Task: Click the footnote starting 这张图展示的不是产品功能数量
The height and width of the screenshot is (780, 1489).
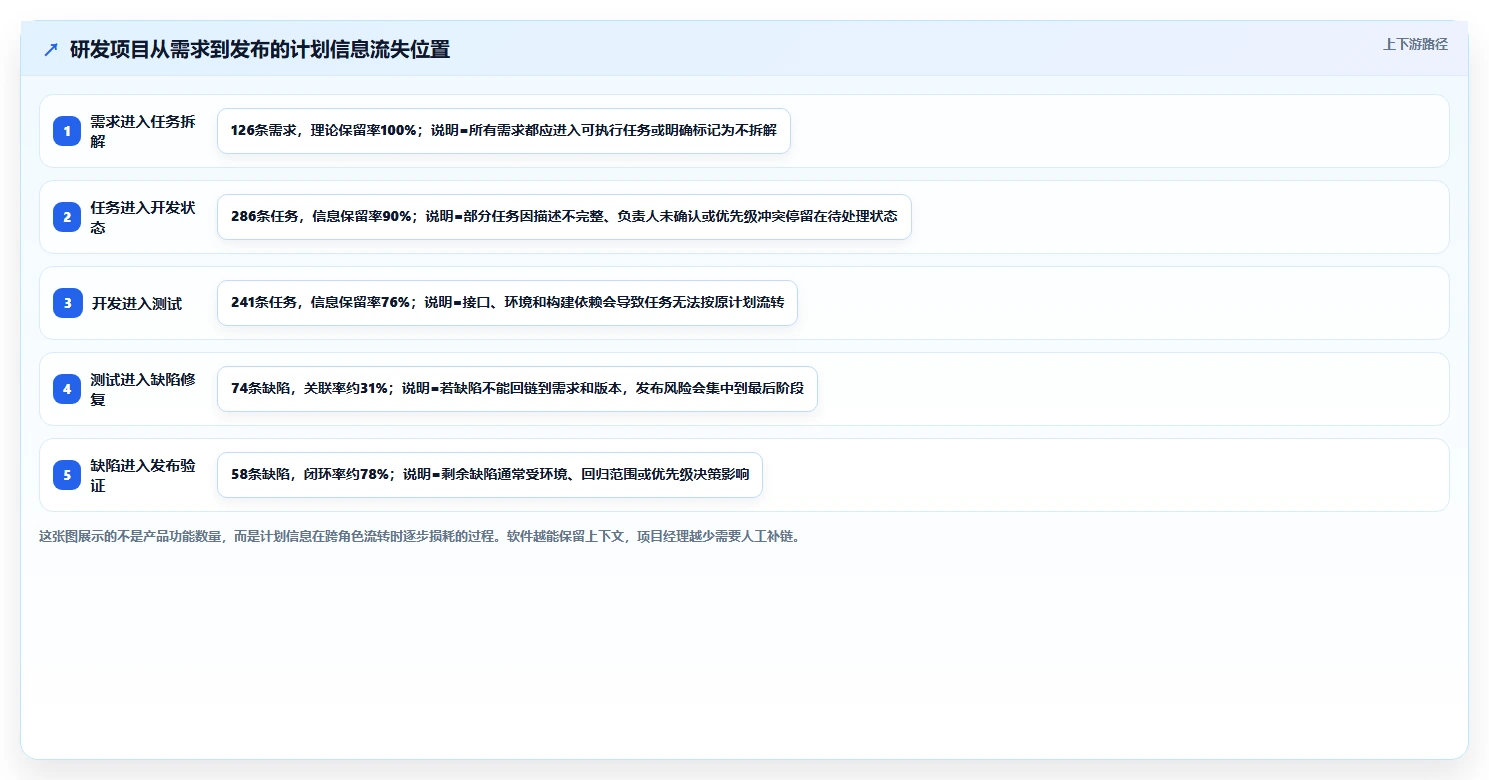Action: point(419,536)
